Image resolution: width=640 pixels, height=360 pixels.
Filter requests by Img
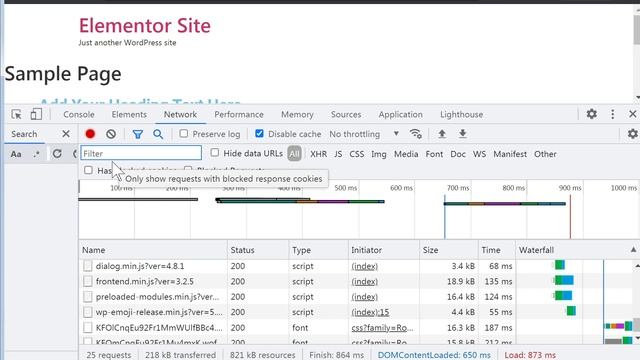pyautogui.click(x=378, y=154)
